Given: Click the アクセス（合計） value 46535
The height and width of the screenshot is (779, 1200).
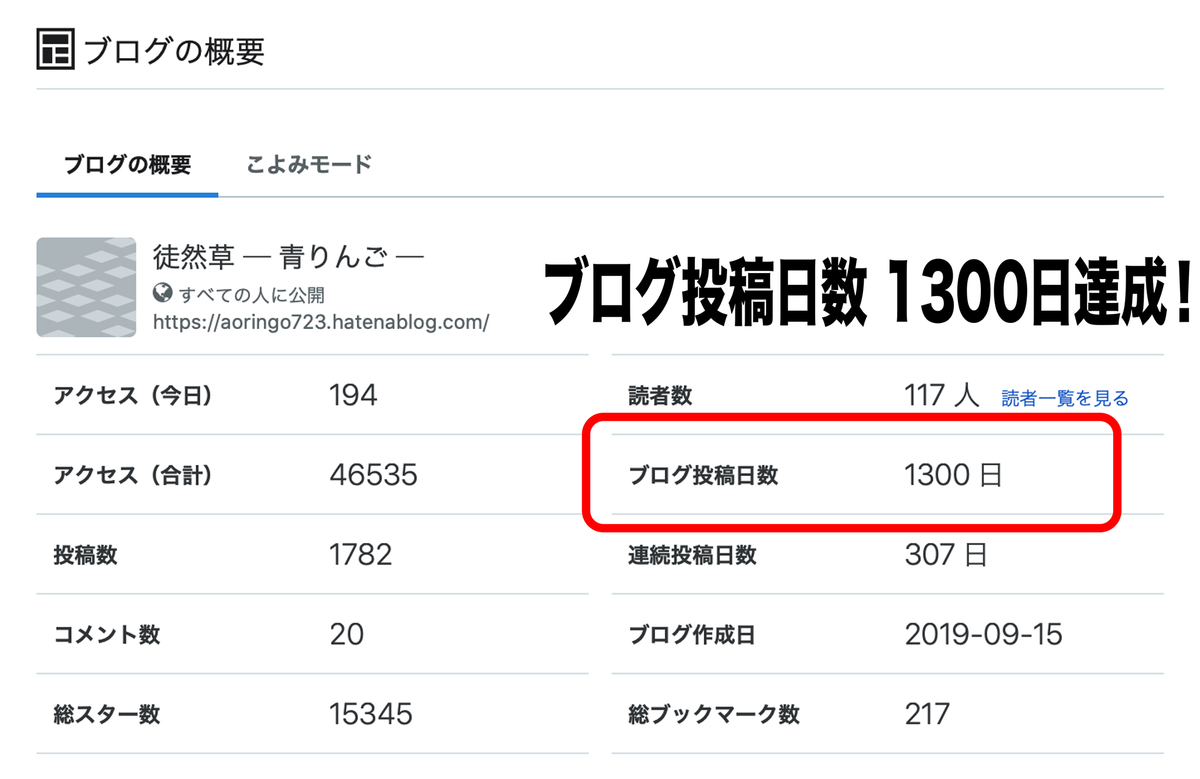Looking at the screenshot, I should [373, 474].
